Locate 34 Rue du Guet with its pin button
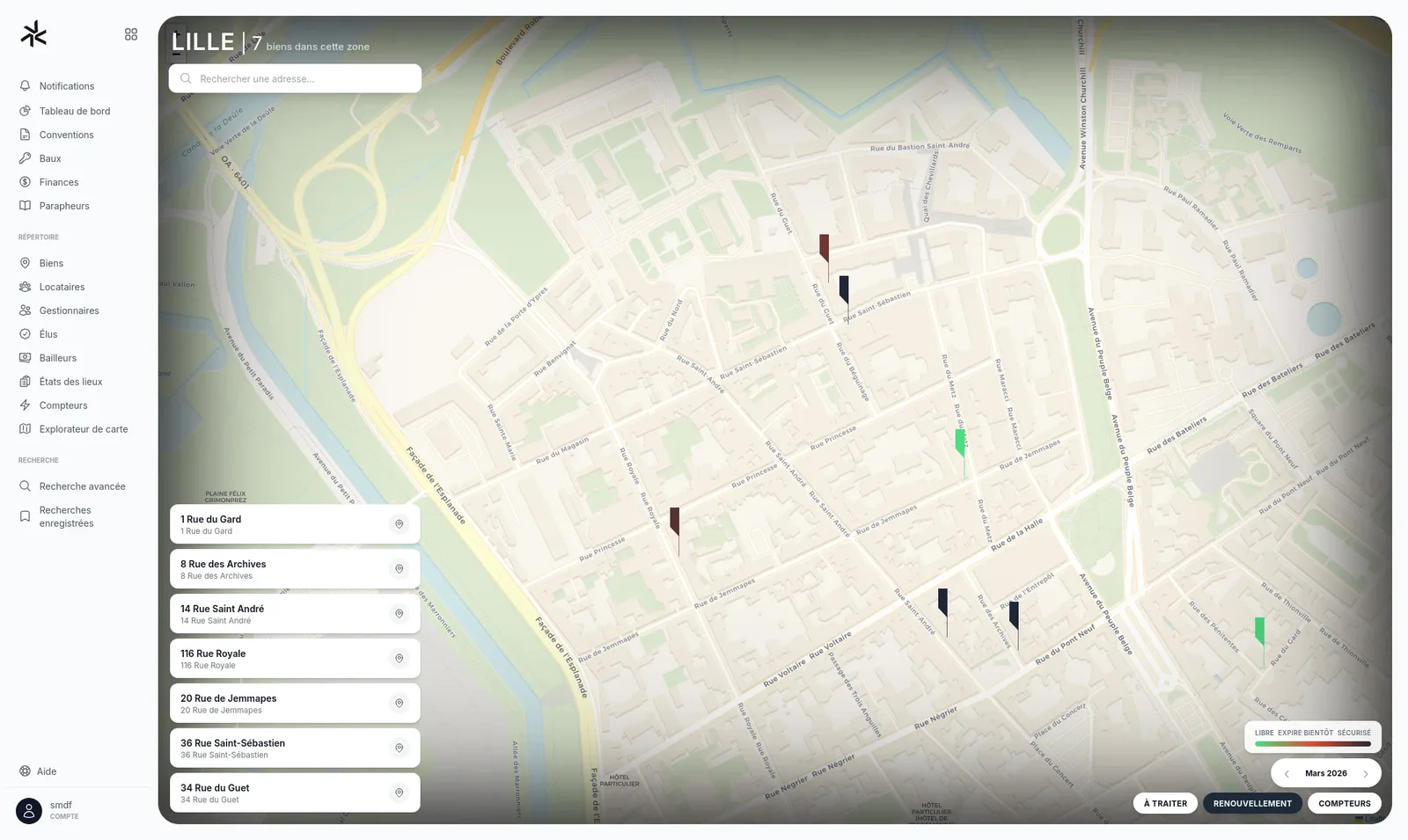The width and height of the screenshot is (1408, 840). [399, 794]
